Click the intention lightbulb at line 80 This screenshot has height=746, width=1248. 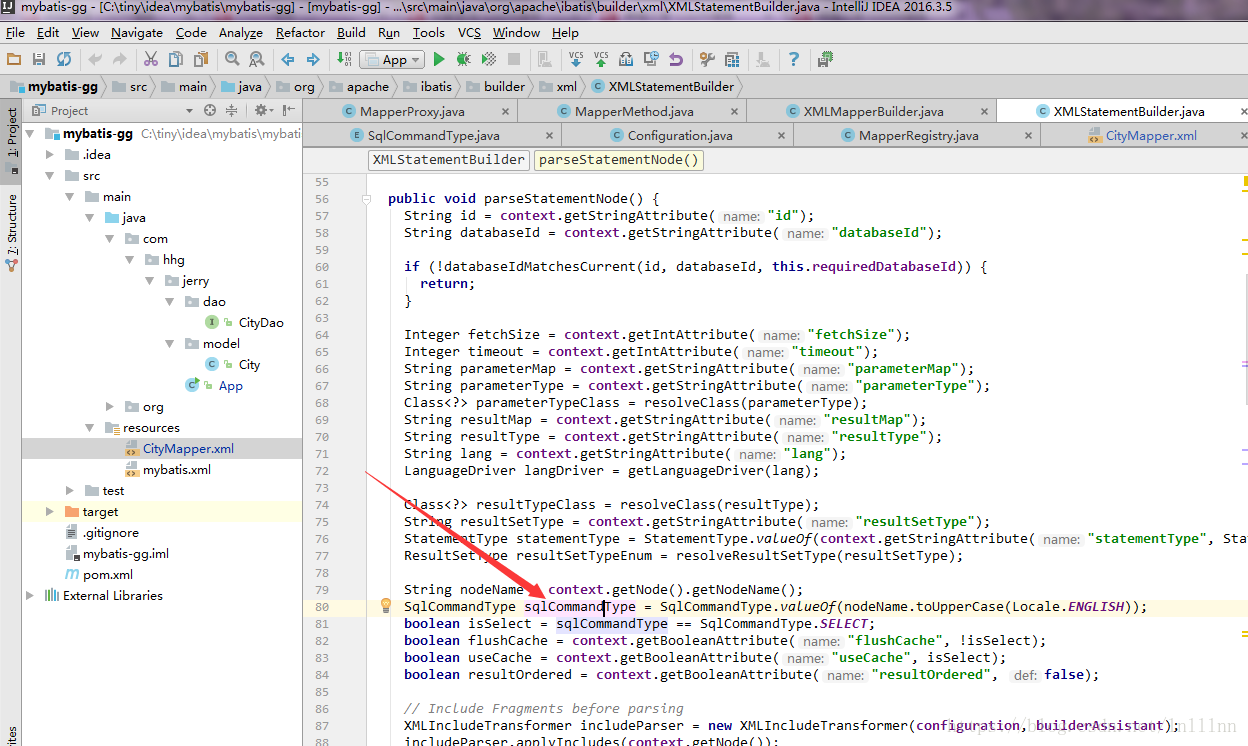(386, 605)
